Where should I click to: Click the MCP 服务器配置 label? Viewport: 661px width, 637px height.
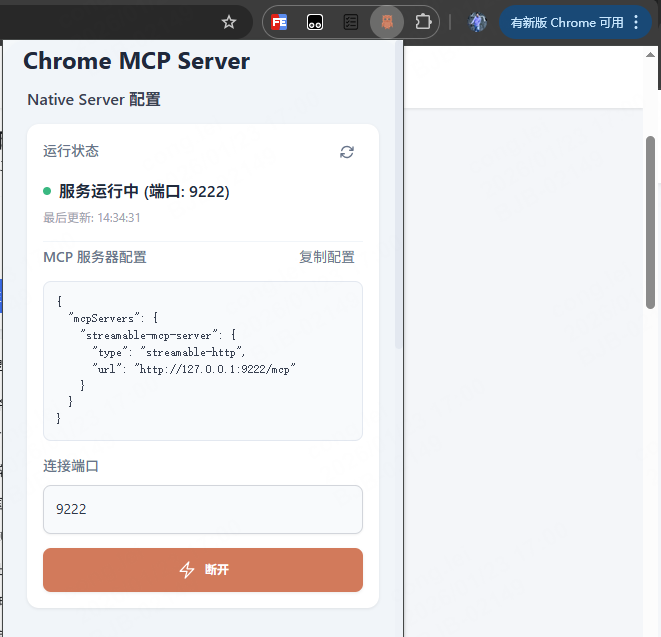[95, 257]
